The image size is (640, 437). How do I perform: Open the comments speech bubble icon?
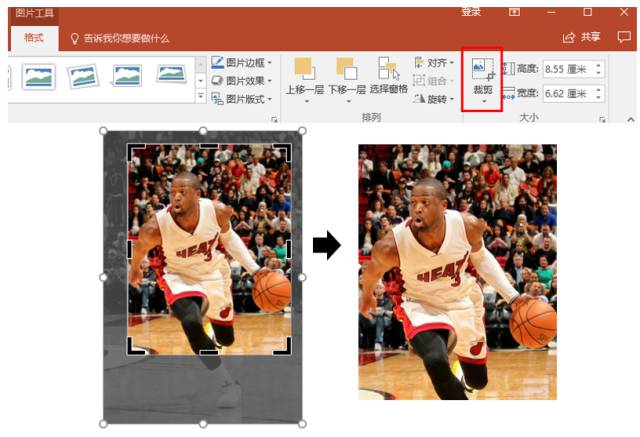pos(624,37)
